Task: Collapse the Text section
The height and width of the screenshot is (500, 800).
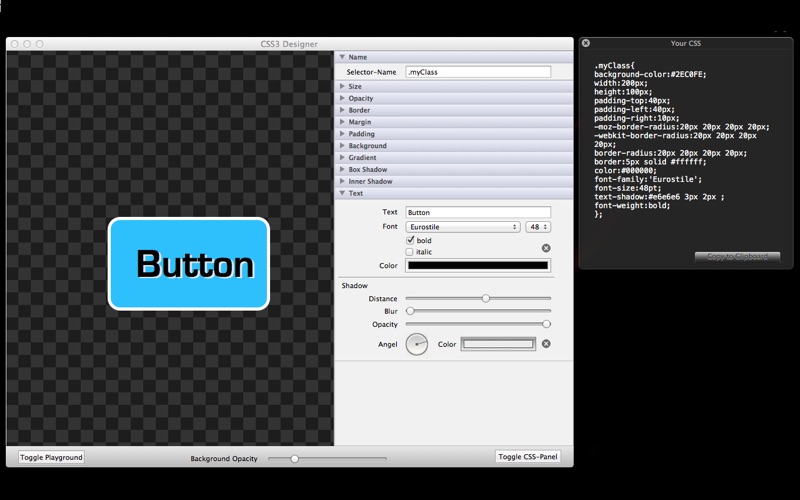Action: [342, 193]
